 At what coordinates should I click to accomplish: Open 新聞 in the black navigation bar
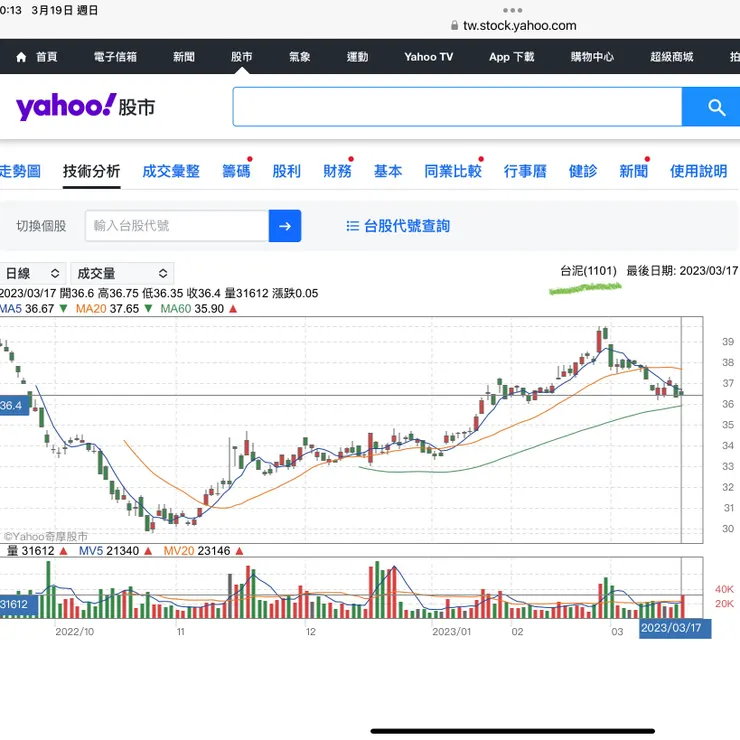click(184, 57)
